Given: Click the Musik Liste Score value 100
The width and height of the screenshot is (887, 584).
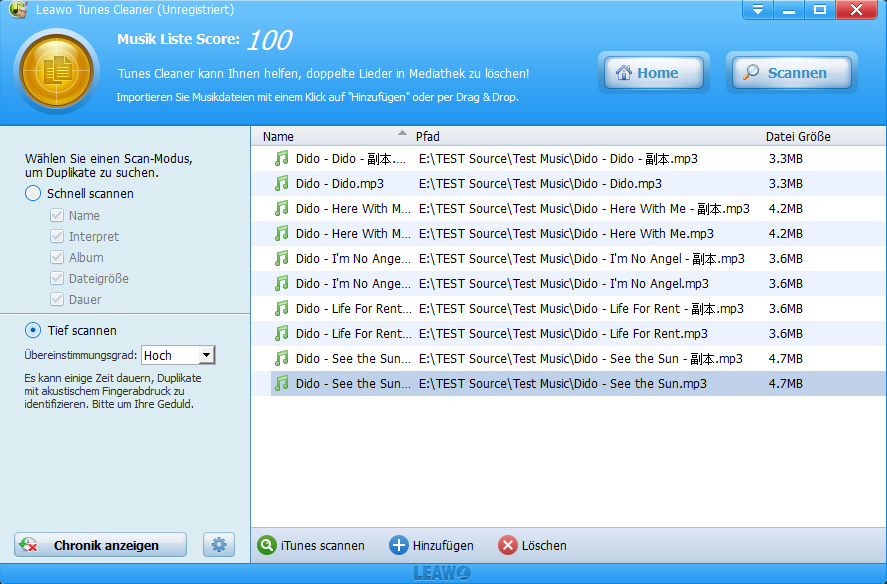Looking at the screenshot, I should tap(269, 40).
